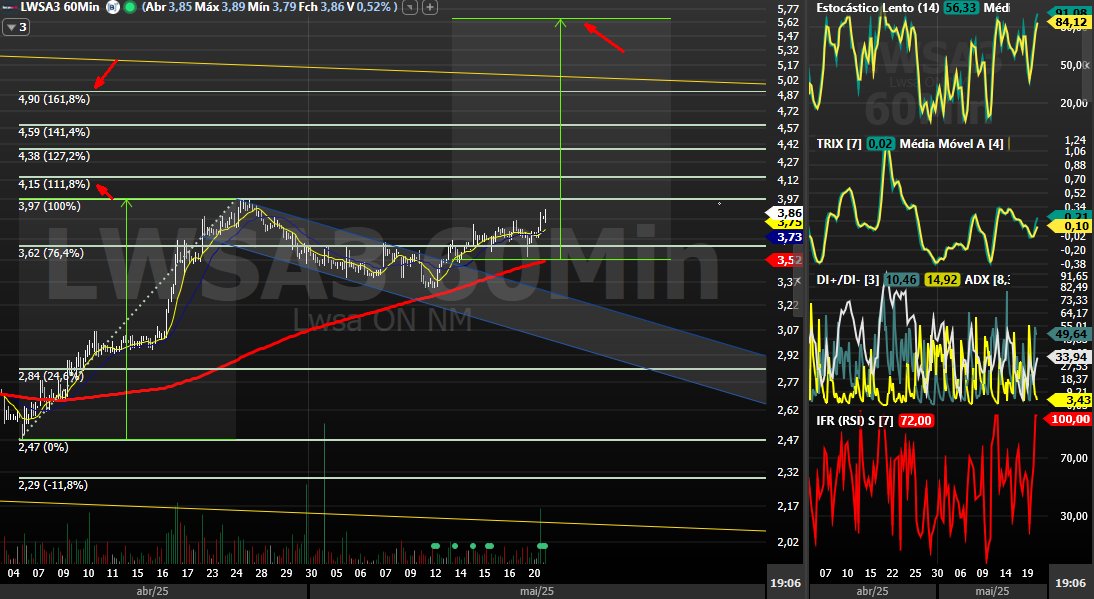Click the white 3,86 last price tag

785,213
